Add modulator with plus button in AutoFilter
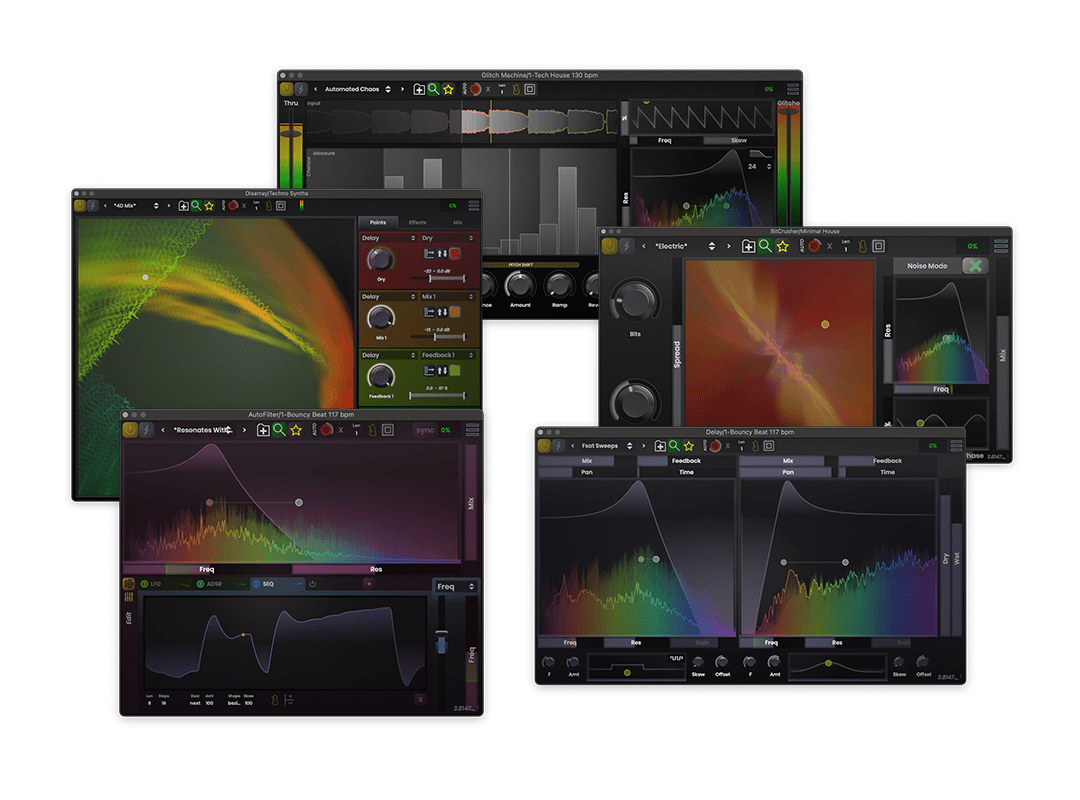The image size is (1080, 800). (x=368, y=584)
